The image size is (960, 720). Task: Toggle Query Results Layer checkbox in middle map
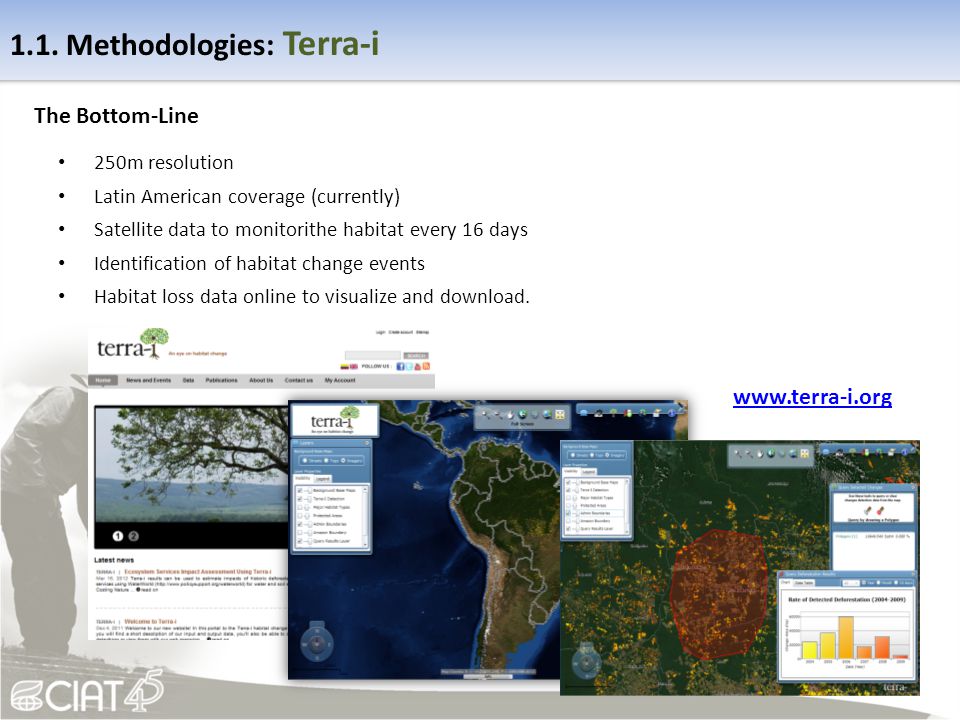pos(299,541)
